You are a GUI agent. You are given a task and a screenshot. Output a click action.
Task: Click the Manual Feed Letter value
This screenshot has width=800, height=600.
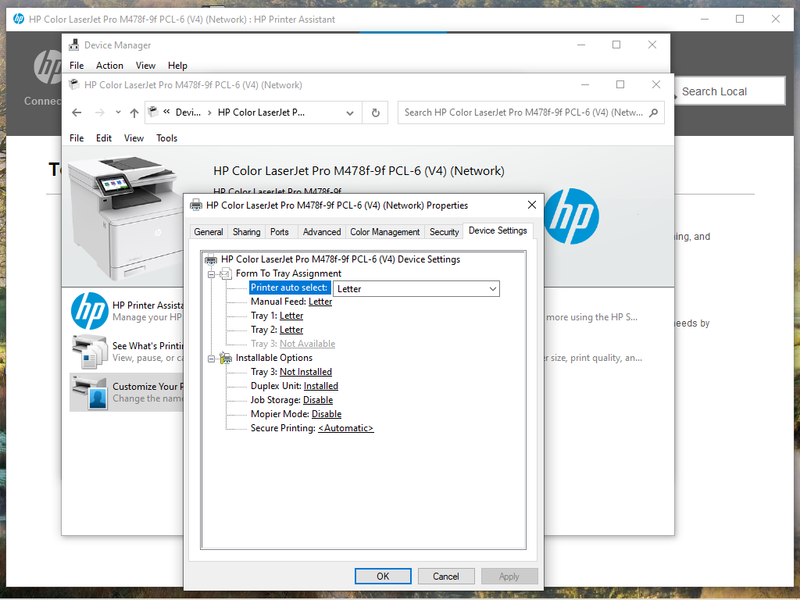(x=320, y=302)
